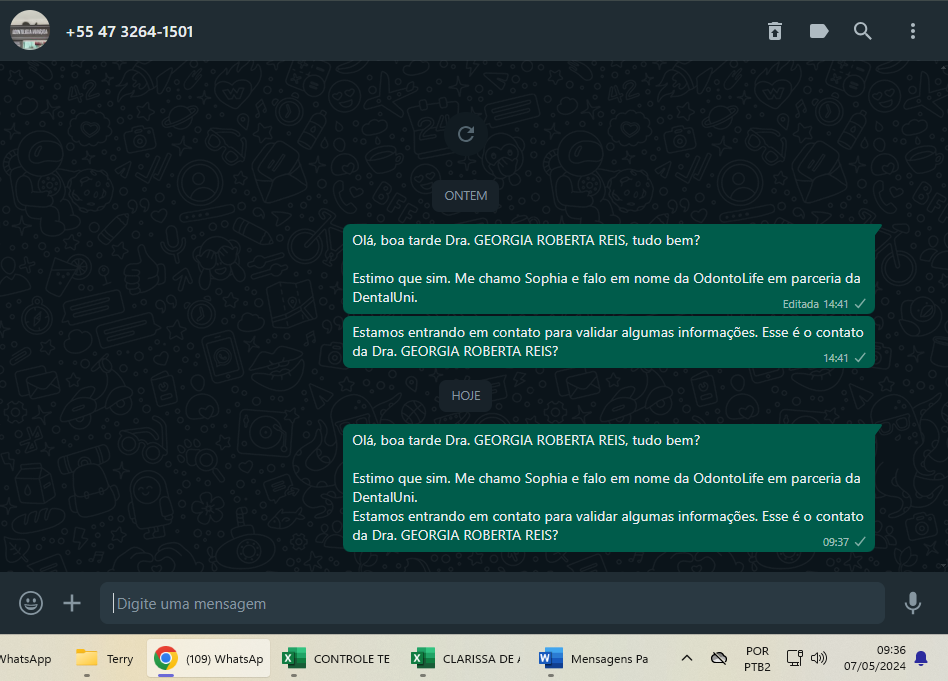Select today's message sent at 09:37
This screenshot has height=681, width=948.
coord(609,488)
